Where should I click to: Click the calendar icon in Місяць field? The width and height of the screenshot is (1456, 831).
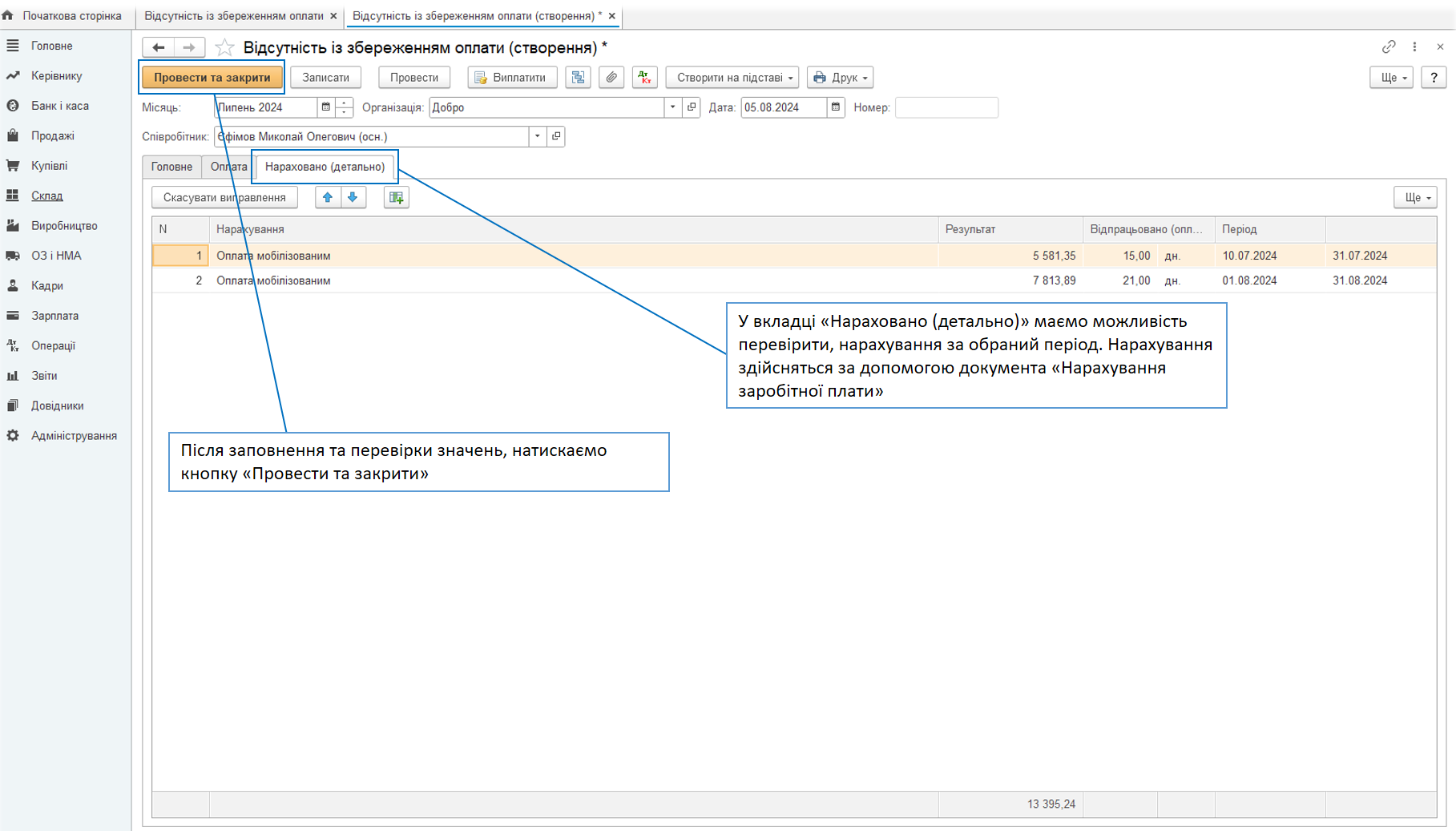tap(326, 107)
